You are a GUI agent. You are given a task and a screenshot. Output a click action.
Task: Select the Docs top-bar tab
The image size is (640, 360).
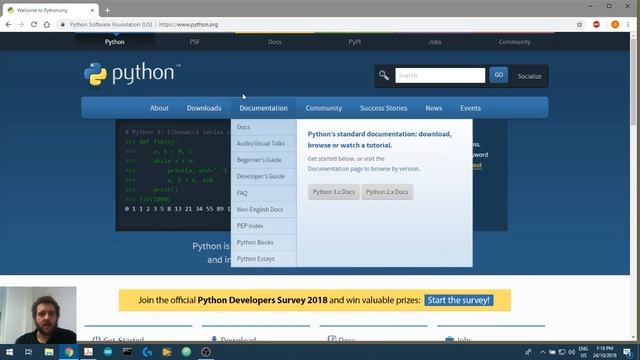(275, 42)
